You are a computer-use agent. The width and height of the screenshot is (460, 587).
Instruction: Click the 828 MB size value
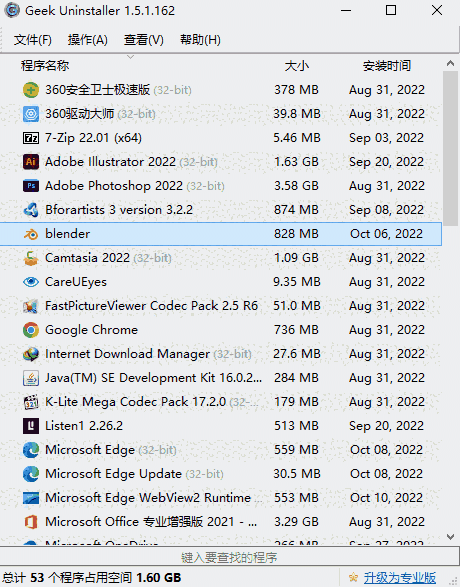tap(296, 234)
